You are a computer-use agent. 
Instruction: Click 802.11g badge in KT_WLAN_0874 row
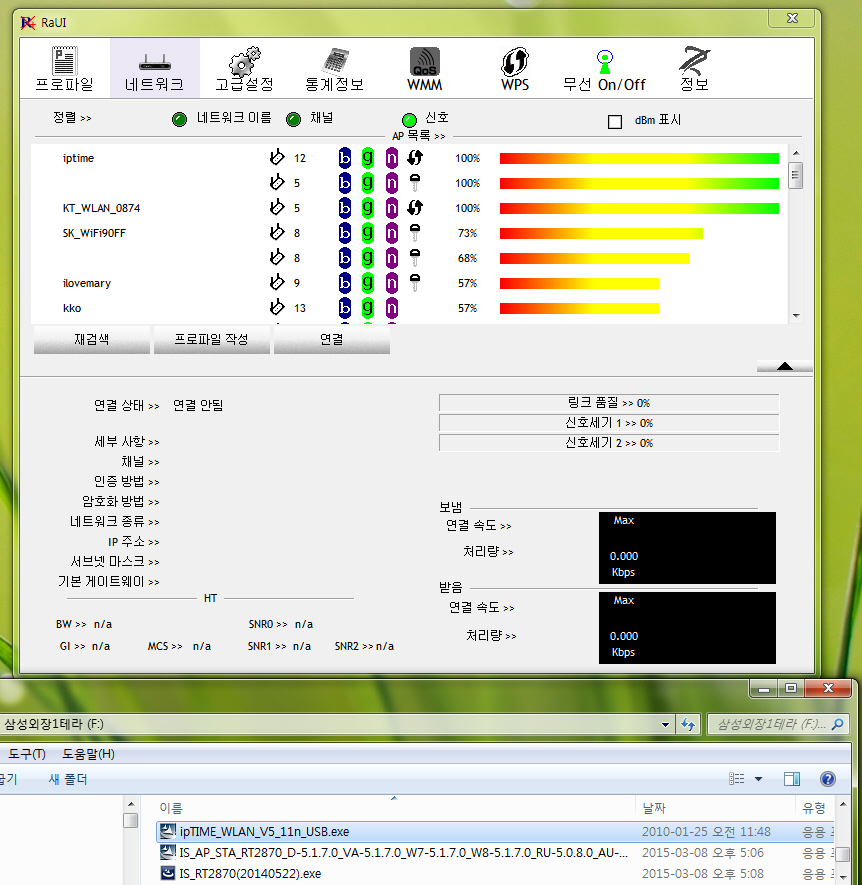pyautogui.click(x=368, y=208)
